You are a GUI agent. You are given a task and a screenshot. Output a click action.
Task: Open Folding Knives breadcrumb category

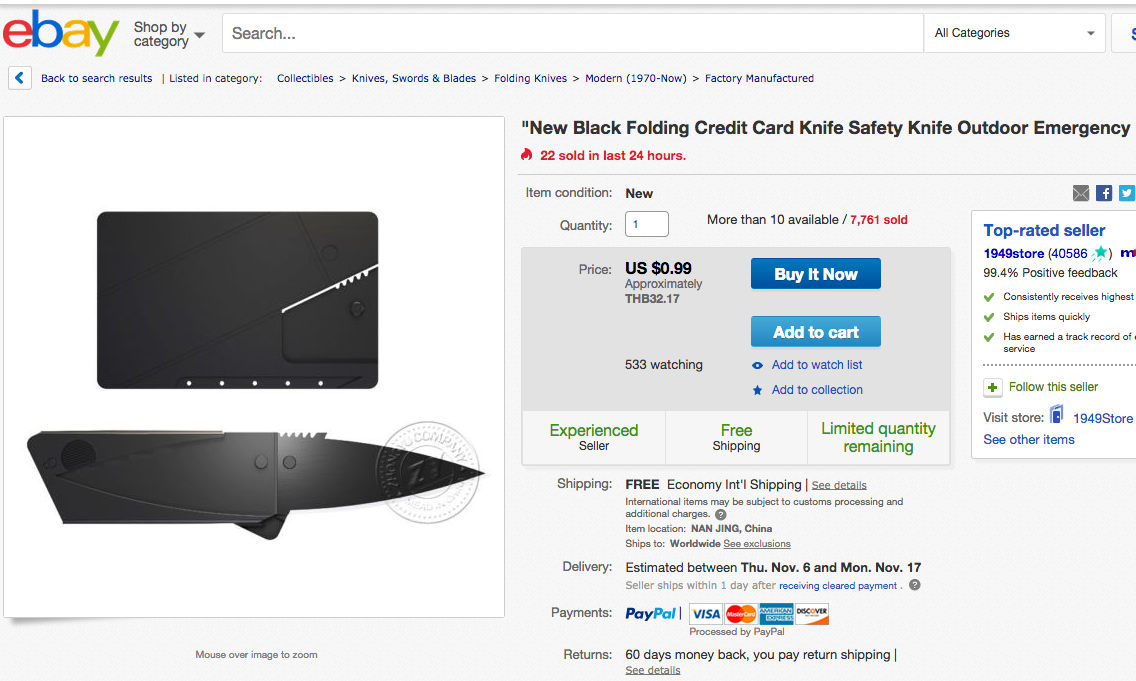click(x=530, y=78)
